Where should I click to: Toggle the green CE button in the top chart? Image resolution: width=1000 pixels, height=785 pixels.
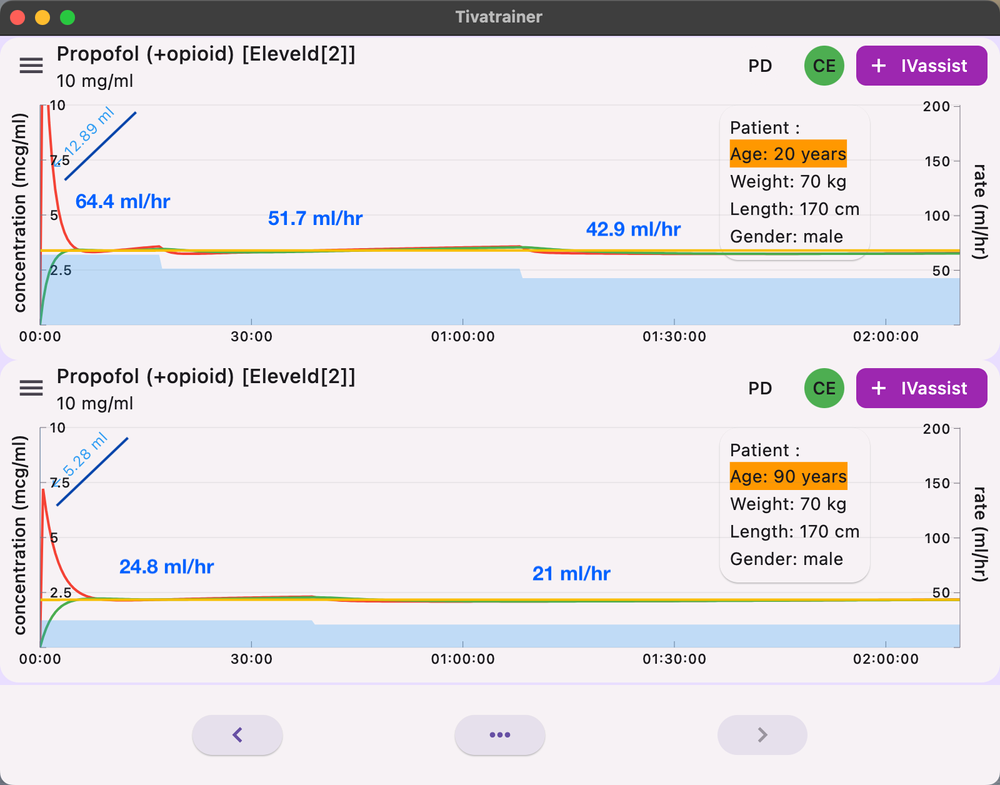(x=824, y=66)
